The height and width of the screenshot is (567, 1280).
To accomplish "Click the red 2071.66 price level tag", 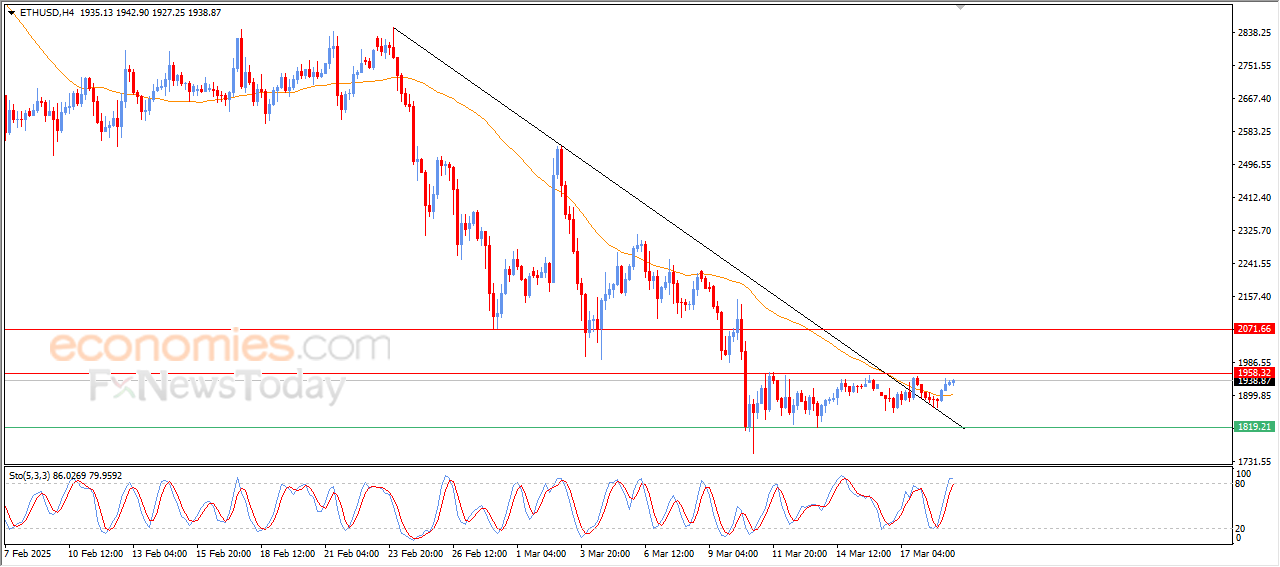I will [x=1253, y=329].
